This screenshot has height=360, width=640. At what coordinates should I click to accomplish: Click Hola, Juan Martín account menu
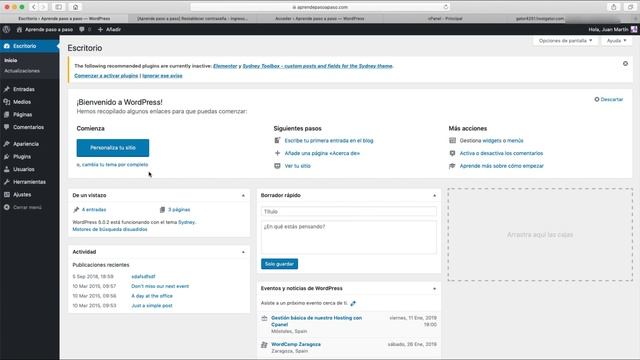612,29
